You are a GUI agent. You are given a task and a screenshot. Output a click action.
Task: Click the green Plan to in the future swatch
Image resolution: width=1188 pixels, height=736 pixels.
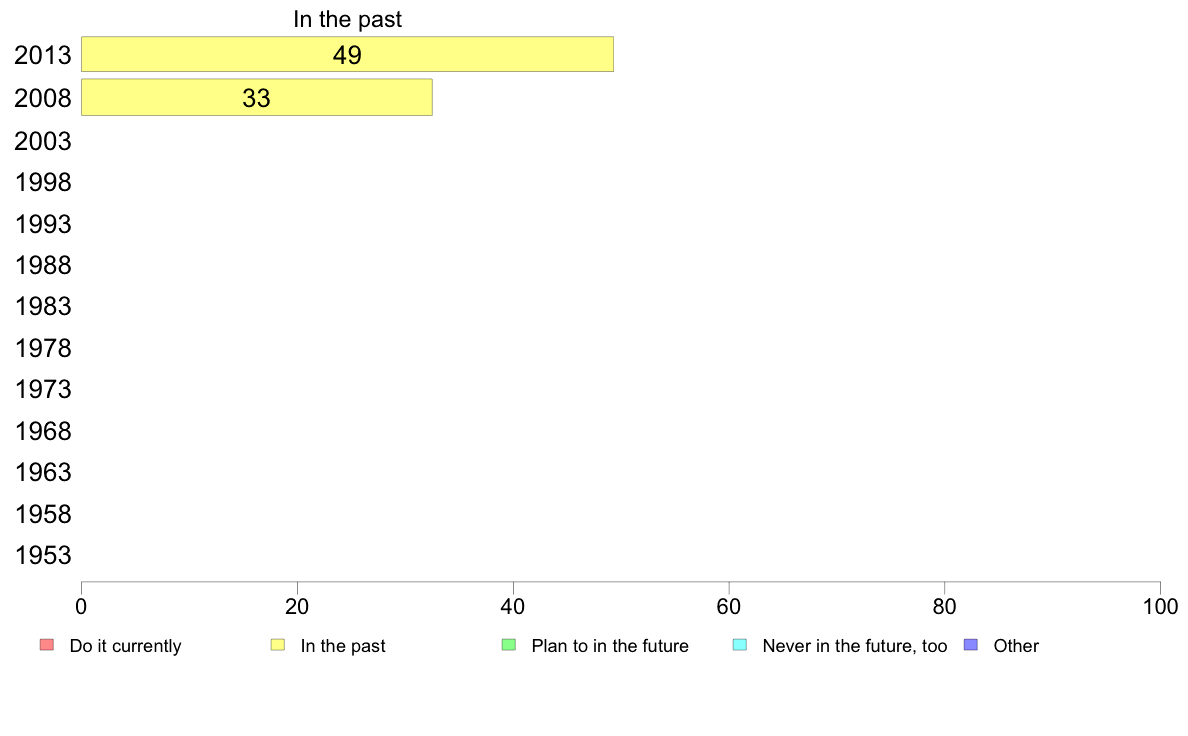point(509,645)
